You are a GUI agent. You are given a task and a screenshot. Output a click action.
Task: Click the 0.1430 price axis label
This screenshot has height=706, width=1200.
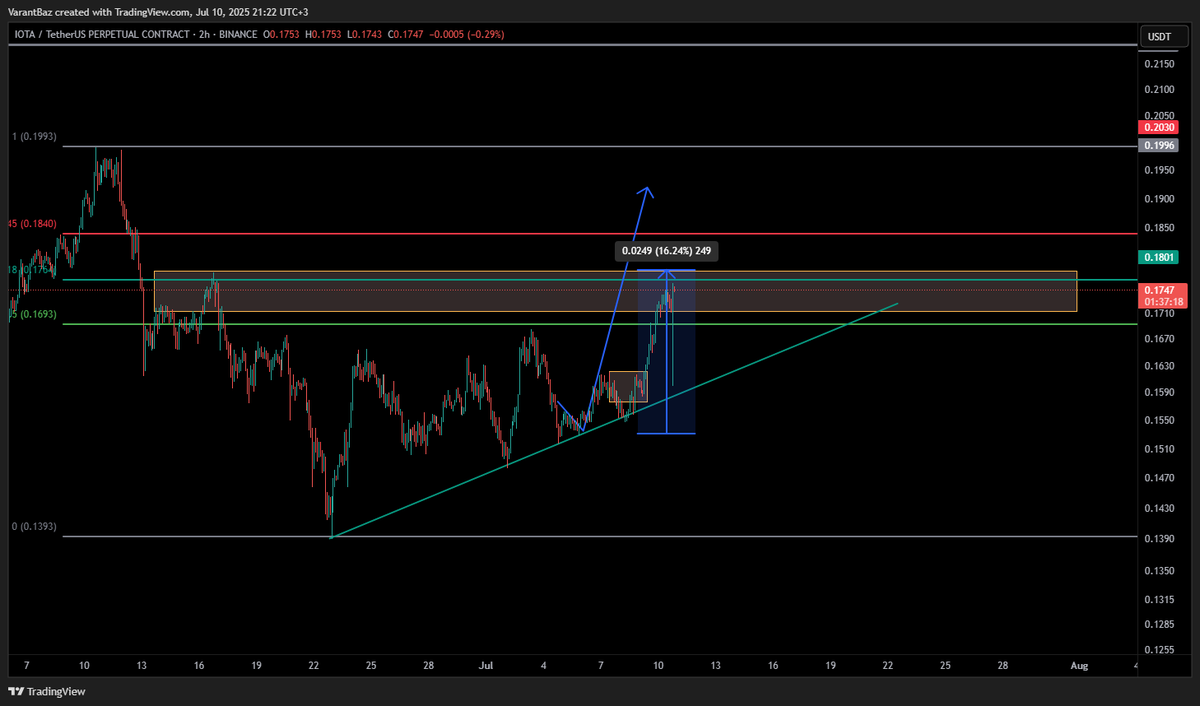coord(1159,509)
